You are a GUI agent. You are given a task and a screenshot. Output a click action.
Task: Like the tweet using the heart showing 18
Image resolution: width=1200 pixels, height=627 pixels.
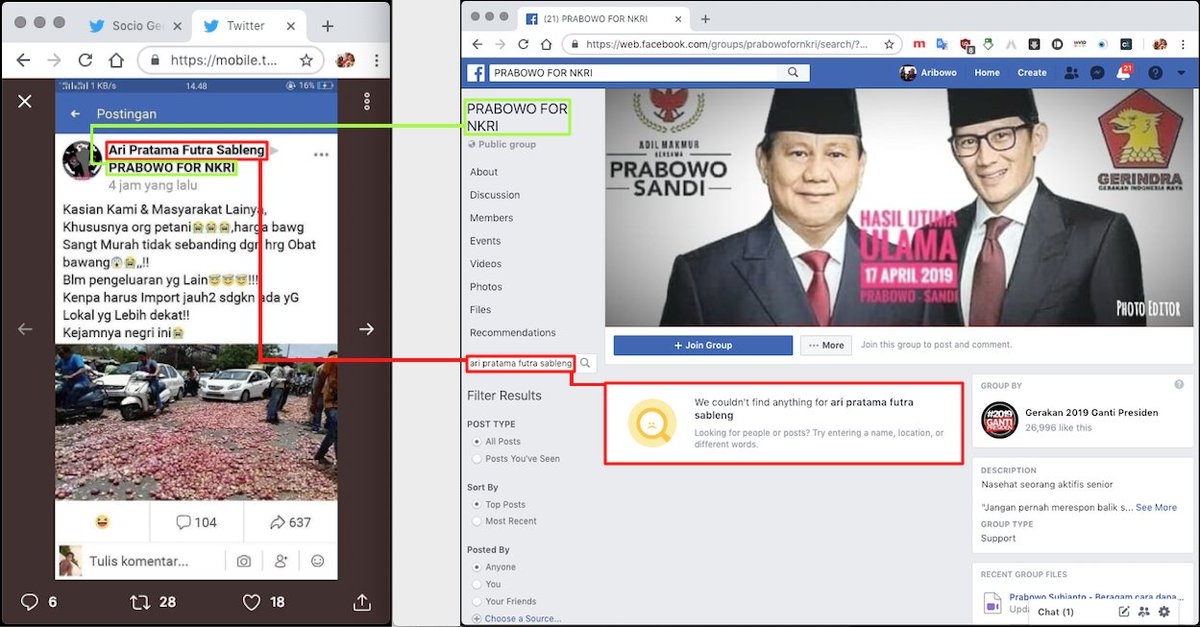252,602
